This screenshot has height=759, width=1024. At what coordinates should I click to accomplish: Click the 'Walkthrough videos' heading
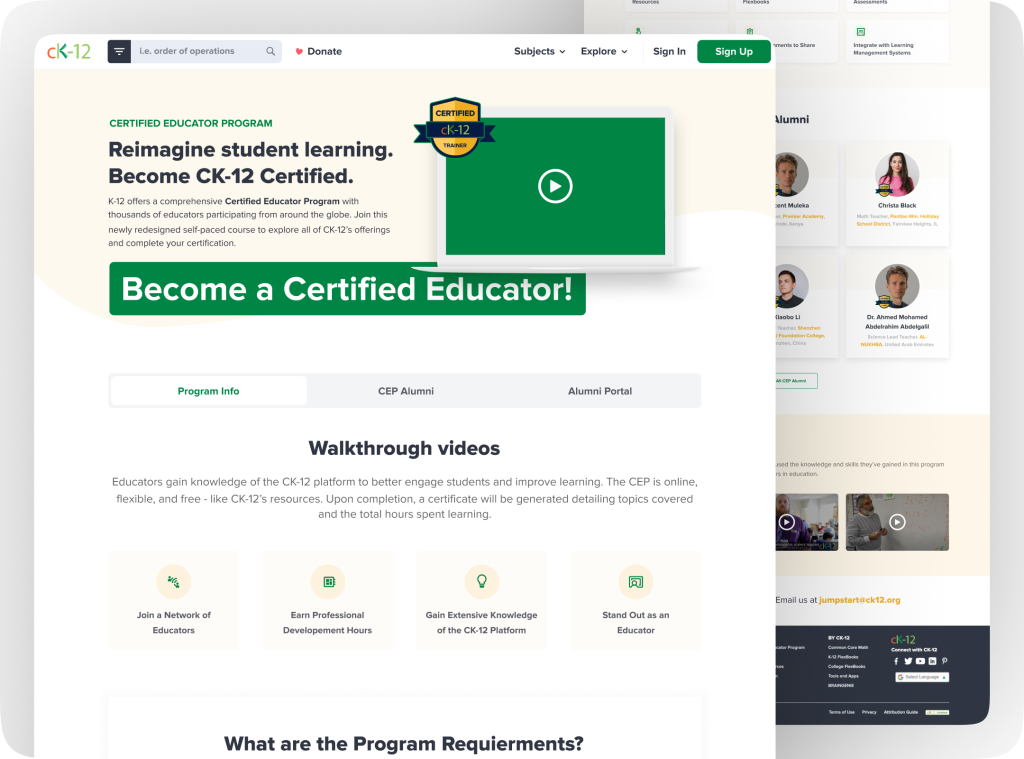click(x=404, y=448)
